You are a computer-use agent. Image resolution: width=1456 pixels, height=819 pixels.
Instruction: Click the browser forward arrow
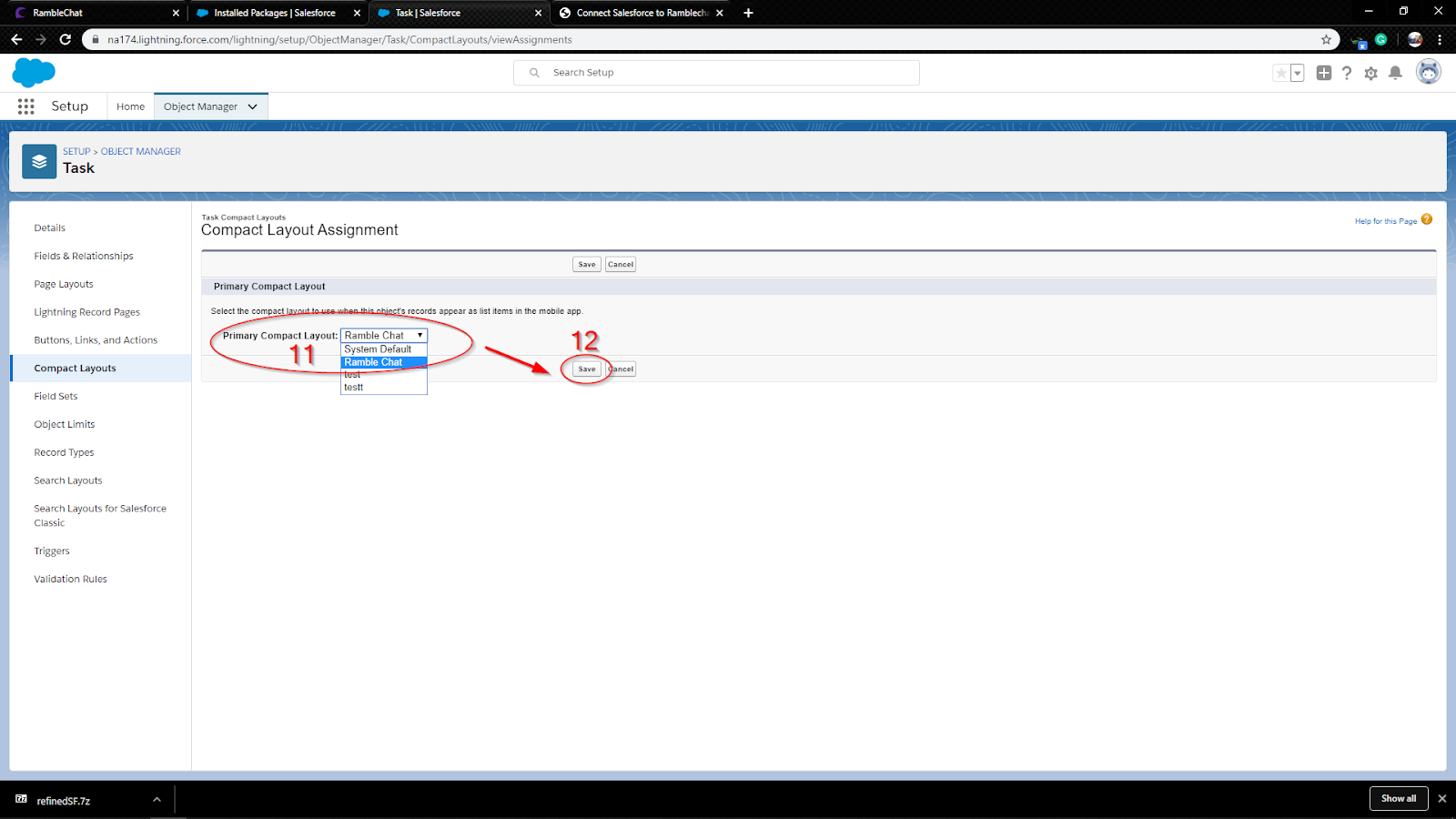coord(41,39)
